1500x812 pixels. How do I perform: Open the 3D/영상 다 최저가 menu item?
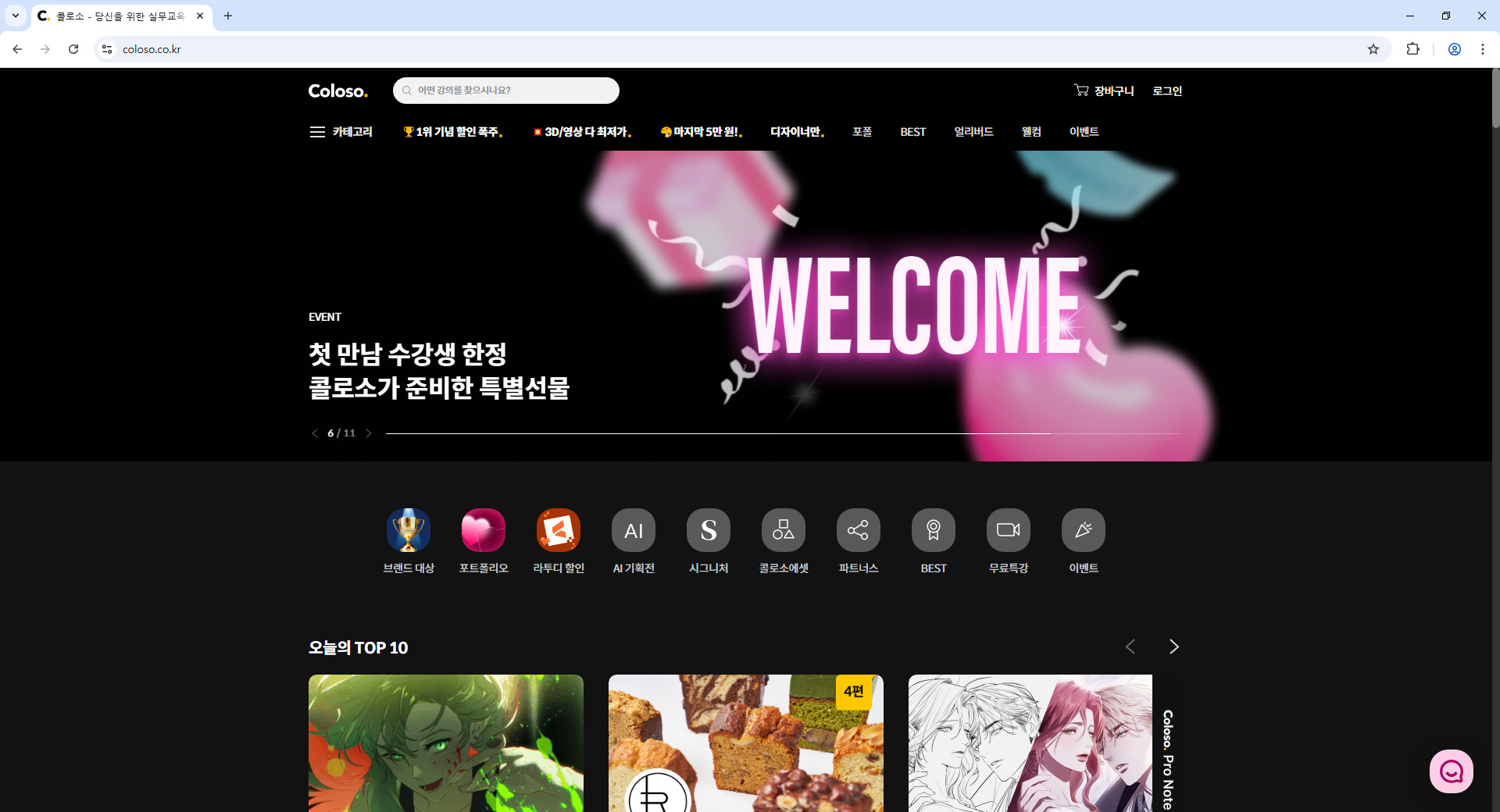582,132
